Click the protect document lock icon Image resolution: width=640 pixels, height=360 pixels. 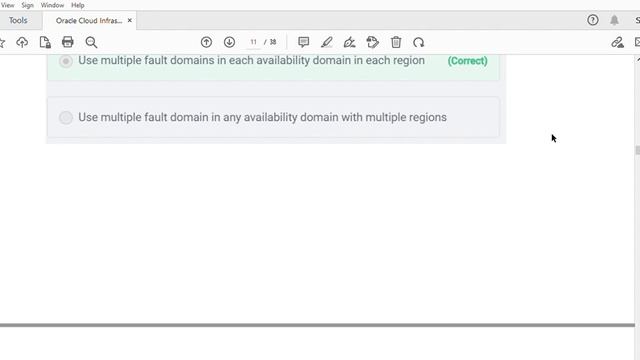45,42
